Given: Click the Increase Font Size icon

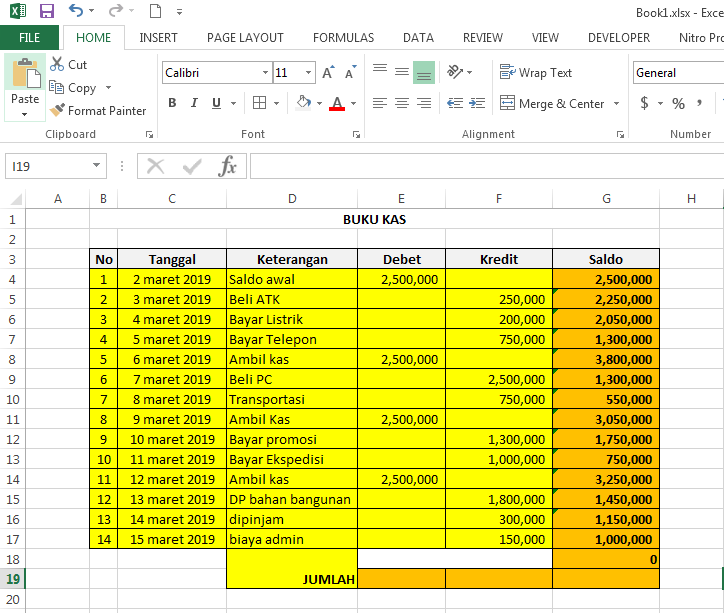Looking at the screenshot, I should tap(328, 72).
